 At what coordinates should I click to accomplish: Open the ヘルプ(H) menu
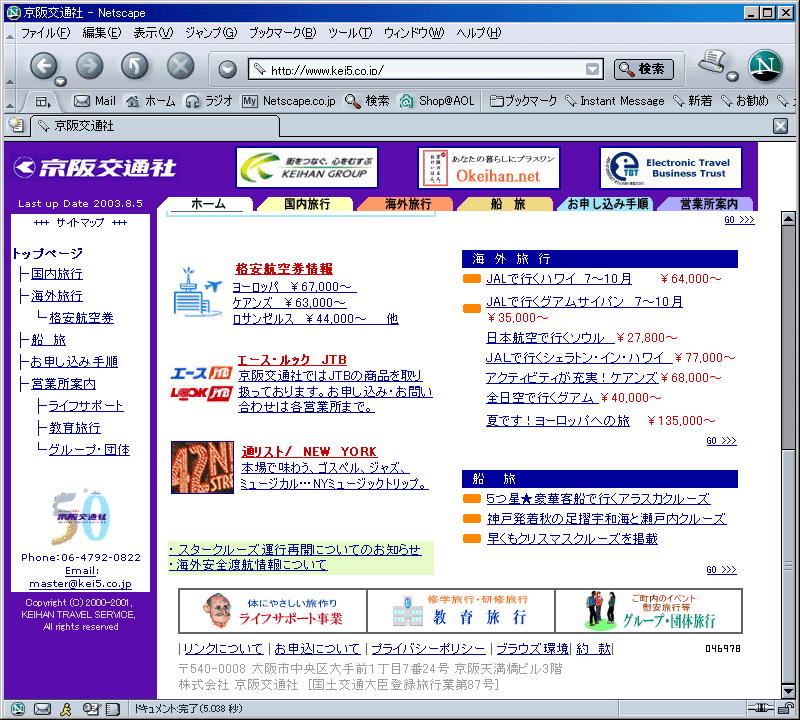coord(479,33)
